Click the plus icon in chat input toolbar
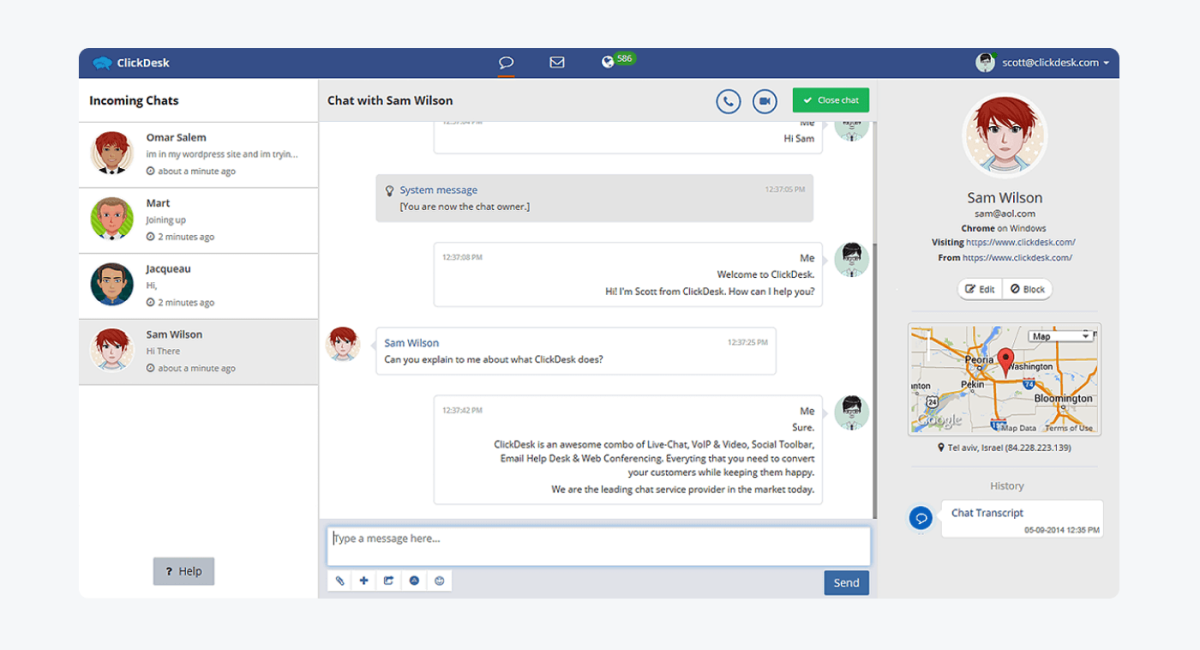 364,580
